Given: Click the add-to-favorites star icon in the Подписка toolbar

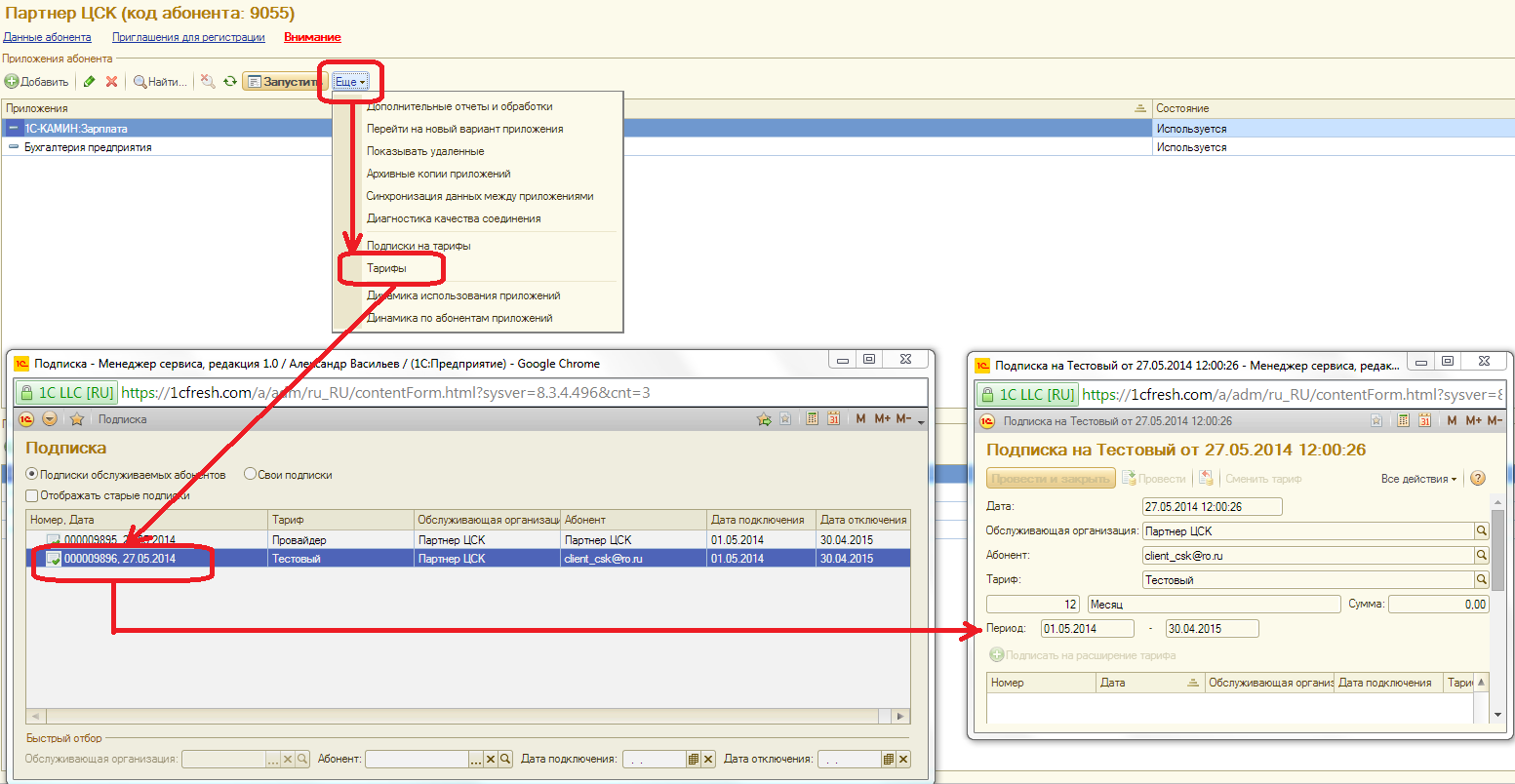Looking at the screenshot, I should [765, 419].
